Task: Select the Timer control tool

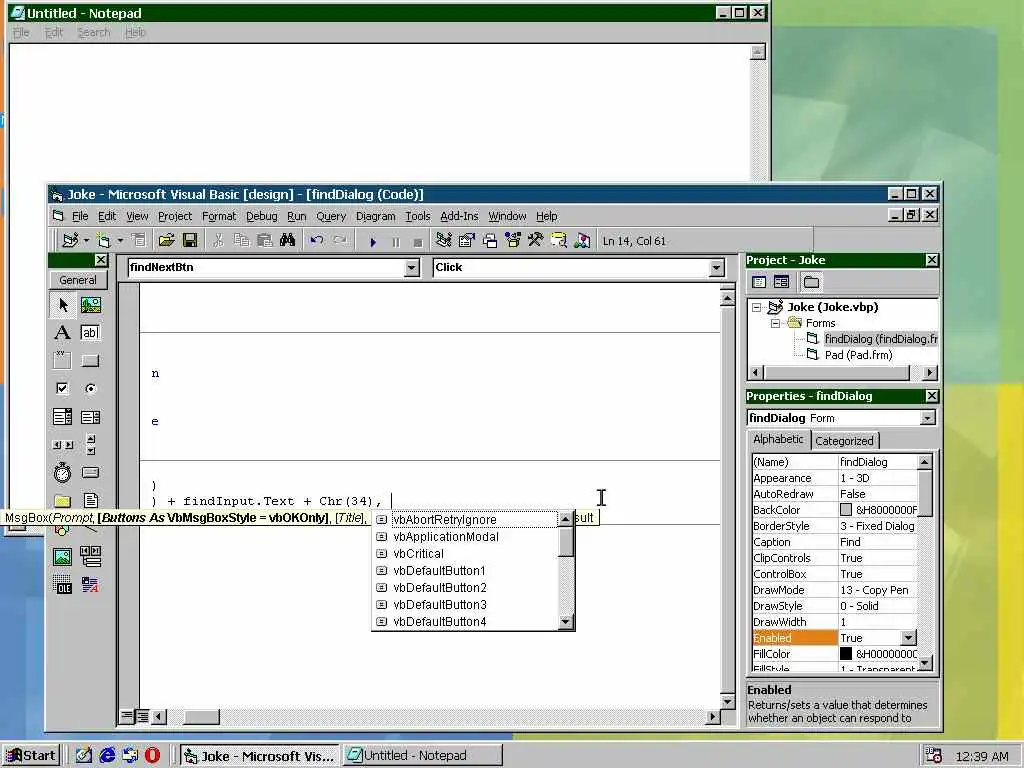Action: (x=63, y=472)
